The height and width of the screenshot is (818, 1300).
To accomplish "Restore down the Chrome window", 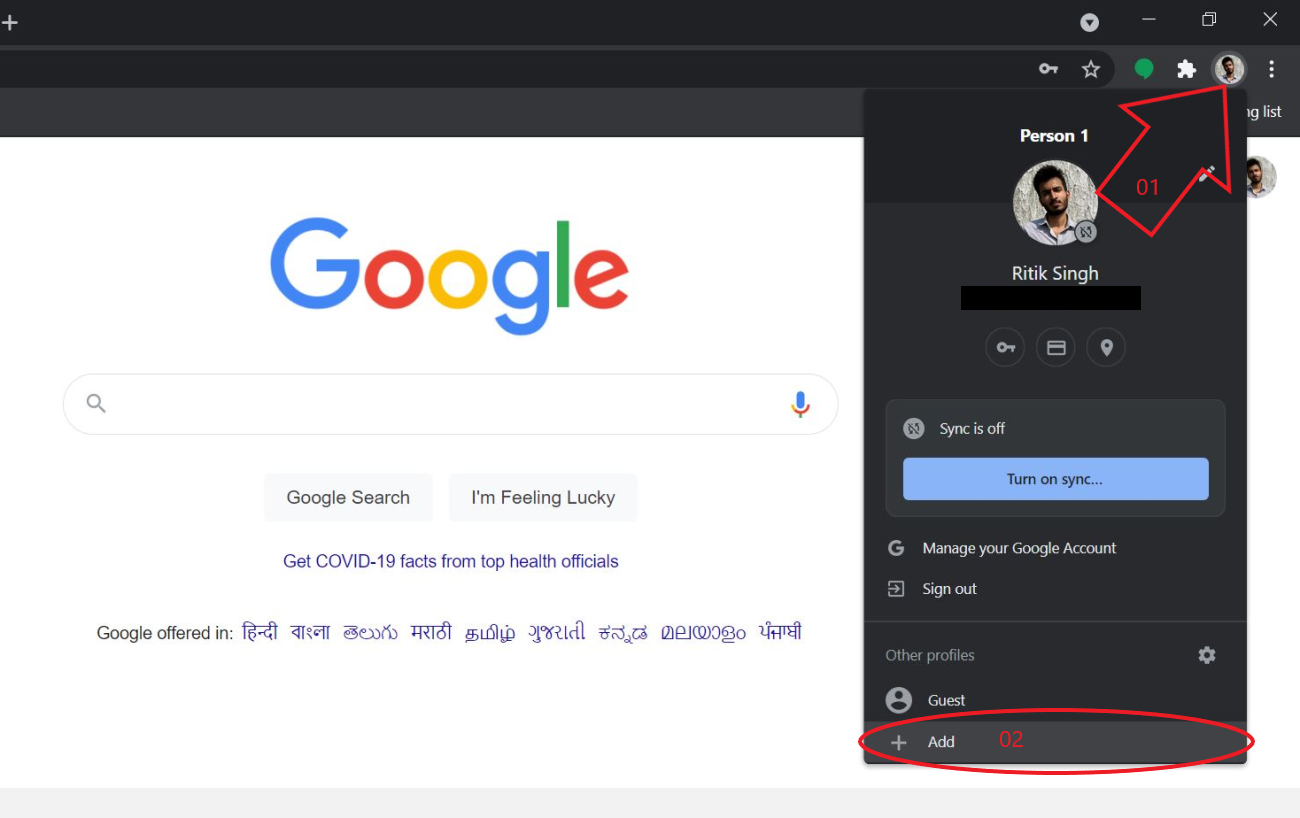I will 1209,20.
